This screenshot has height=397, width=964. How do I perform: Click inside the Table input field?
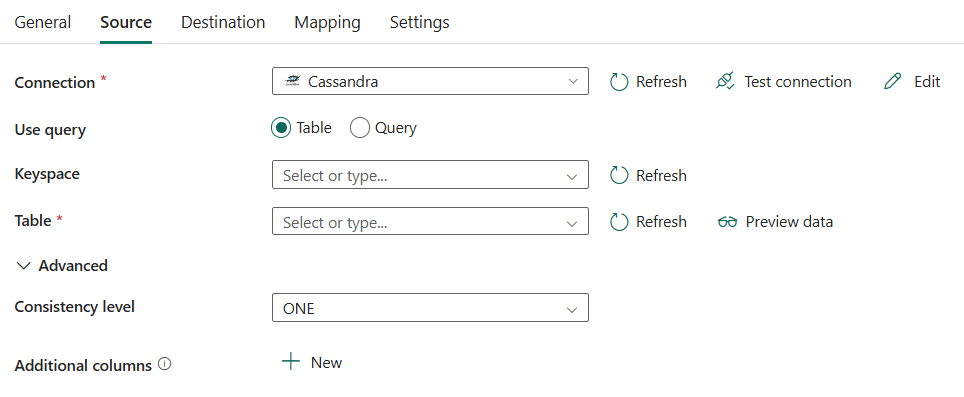point(430,221)
